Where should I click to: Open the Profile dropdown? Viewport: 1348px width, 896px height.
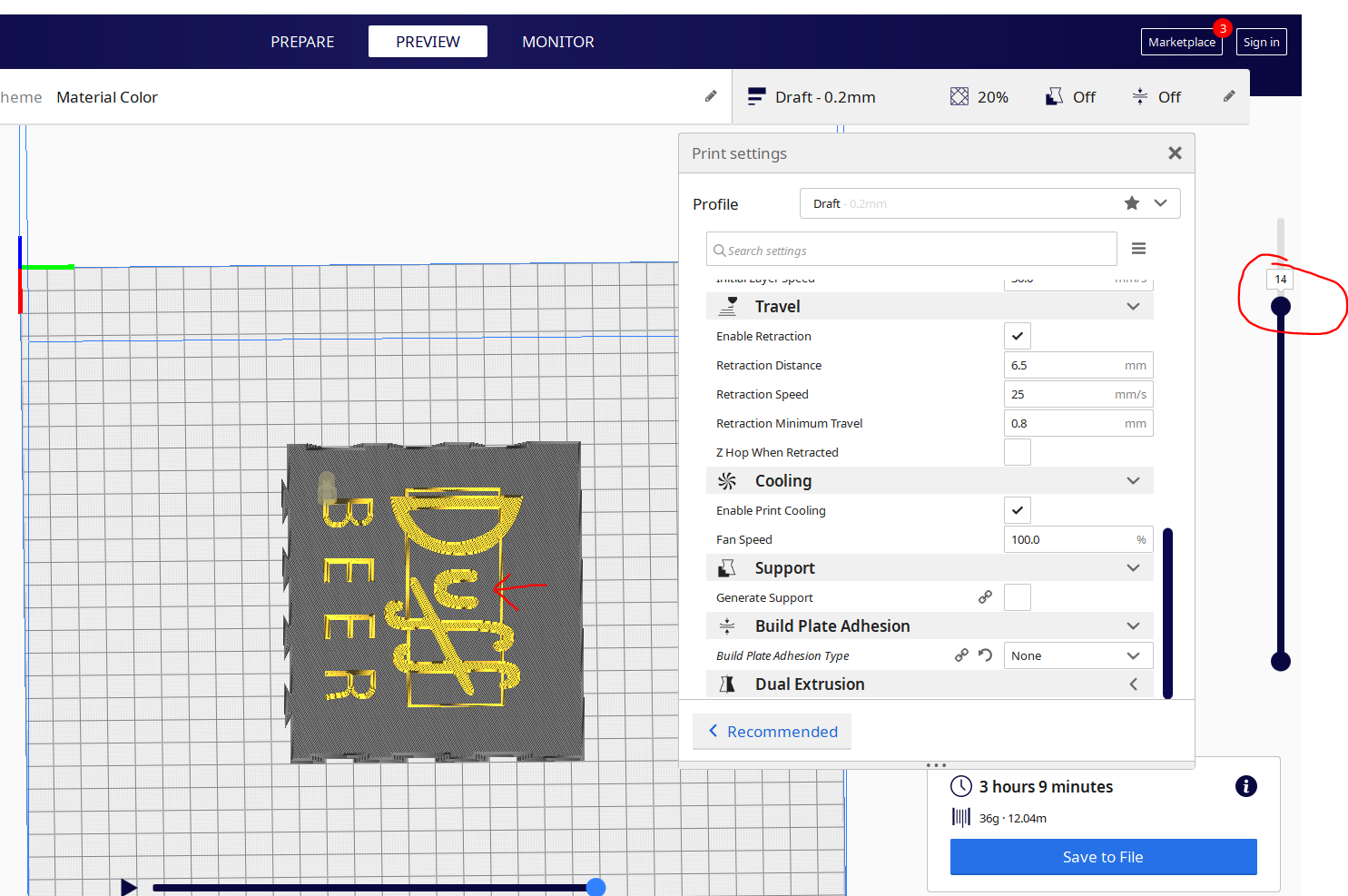coord(989,203)
